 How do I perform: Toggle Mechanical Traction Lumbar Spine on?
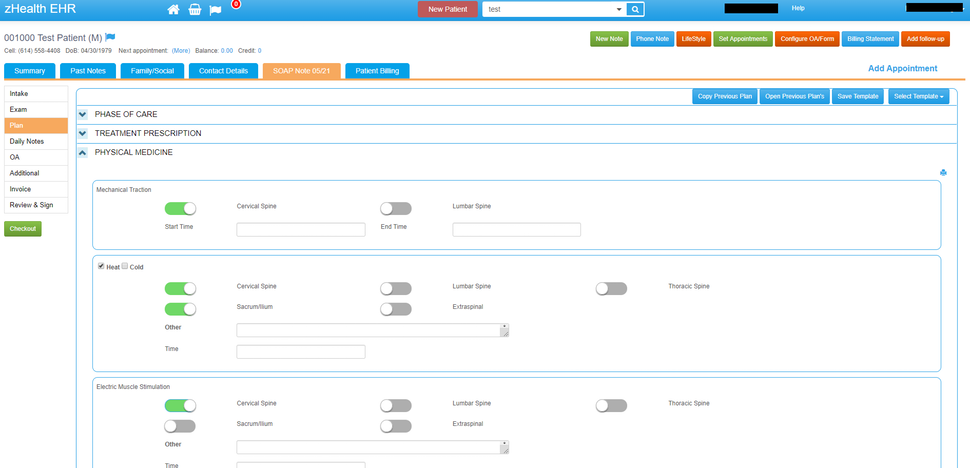coord(396,208)
